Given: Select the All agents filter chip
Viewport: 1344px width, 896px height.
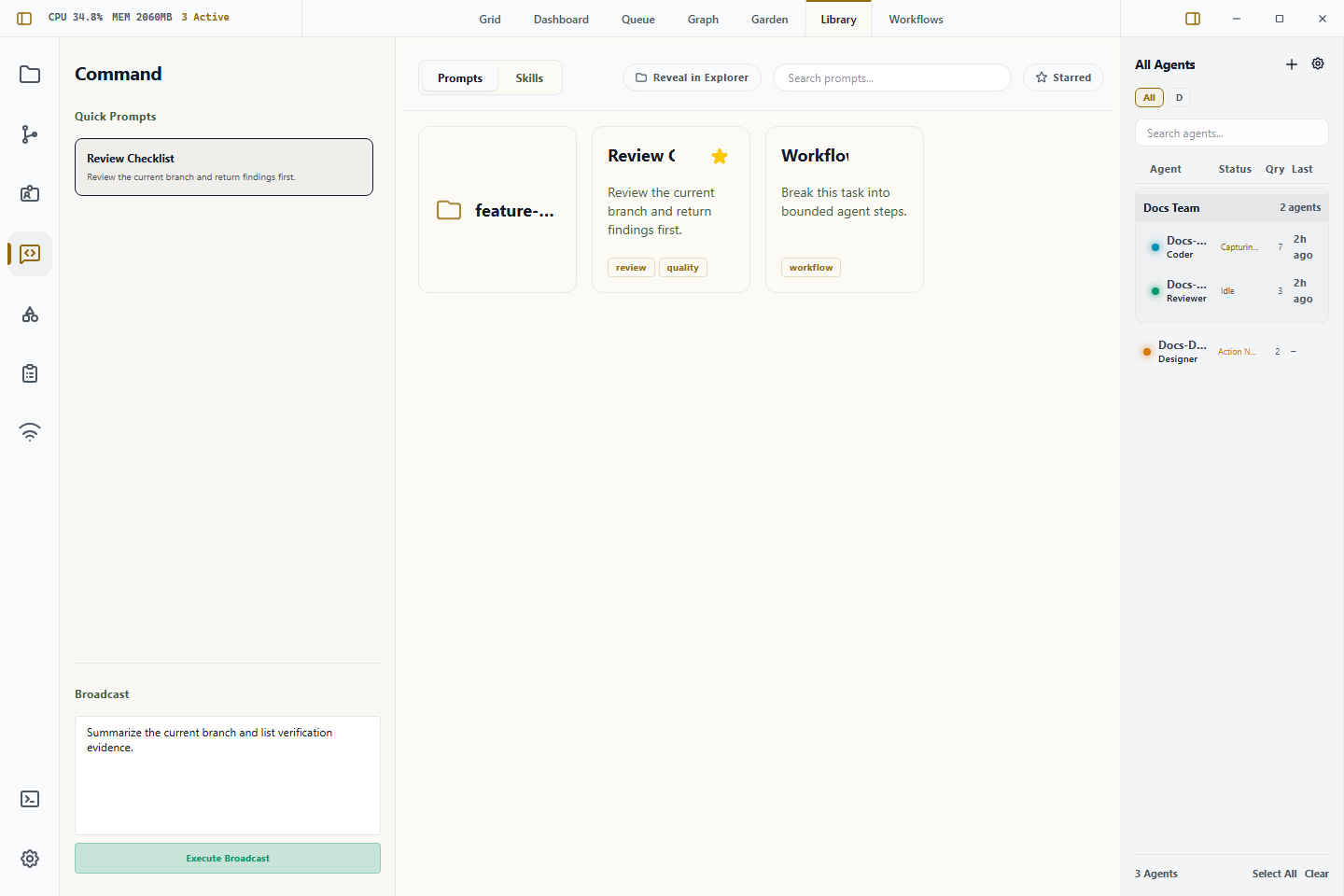Looking at the screenshot, I should (x=1149, y=97).
